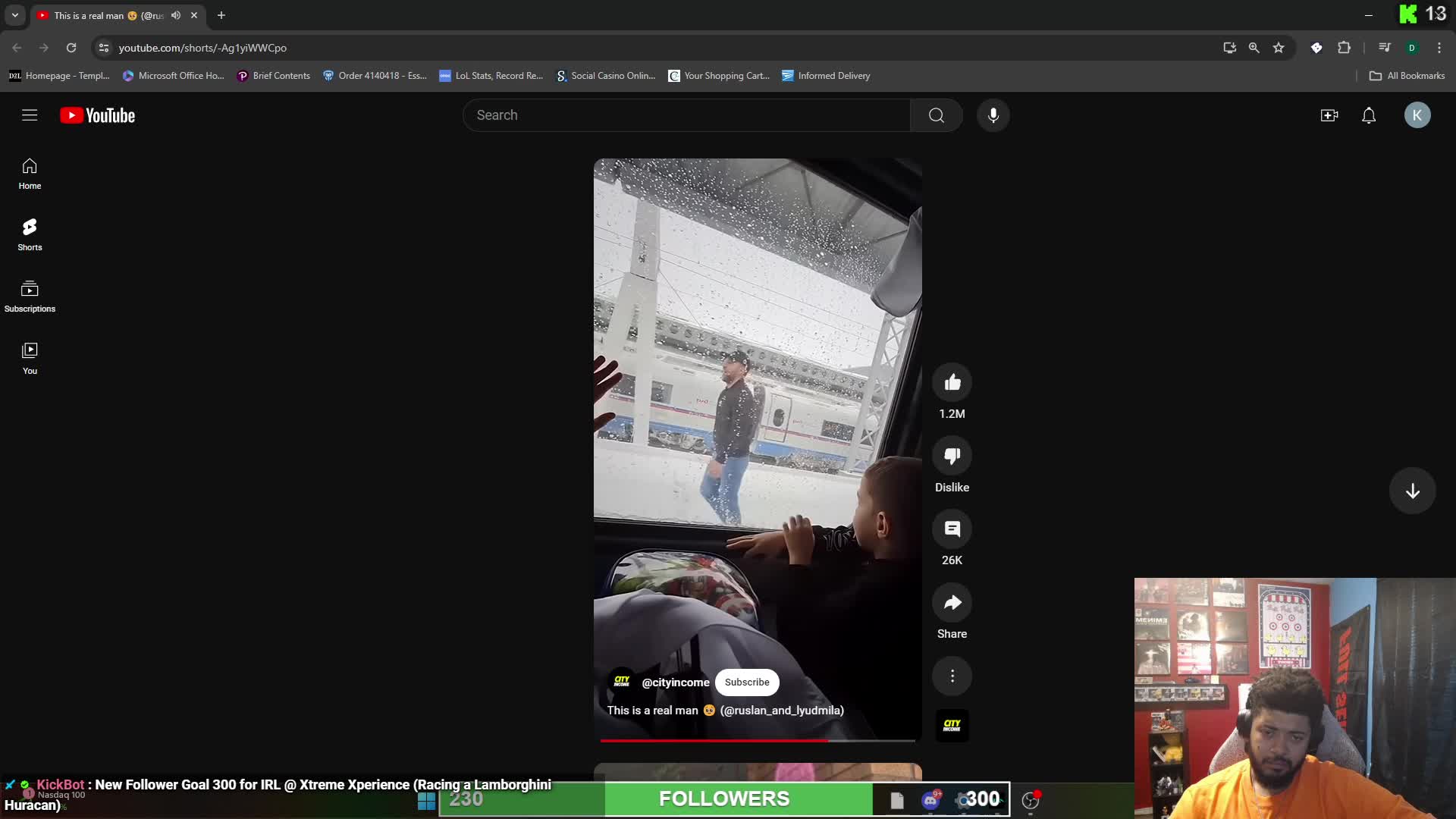Open the YouTube guide hamburger menu

[30, 115]
